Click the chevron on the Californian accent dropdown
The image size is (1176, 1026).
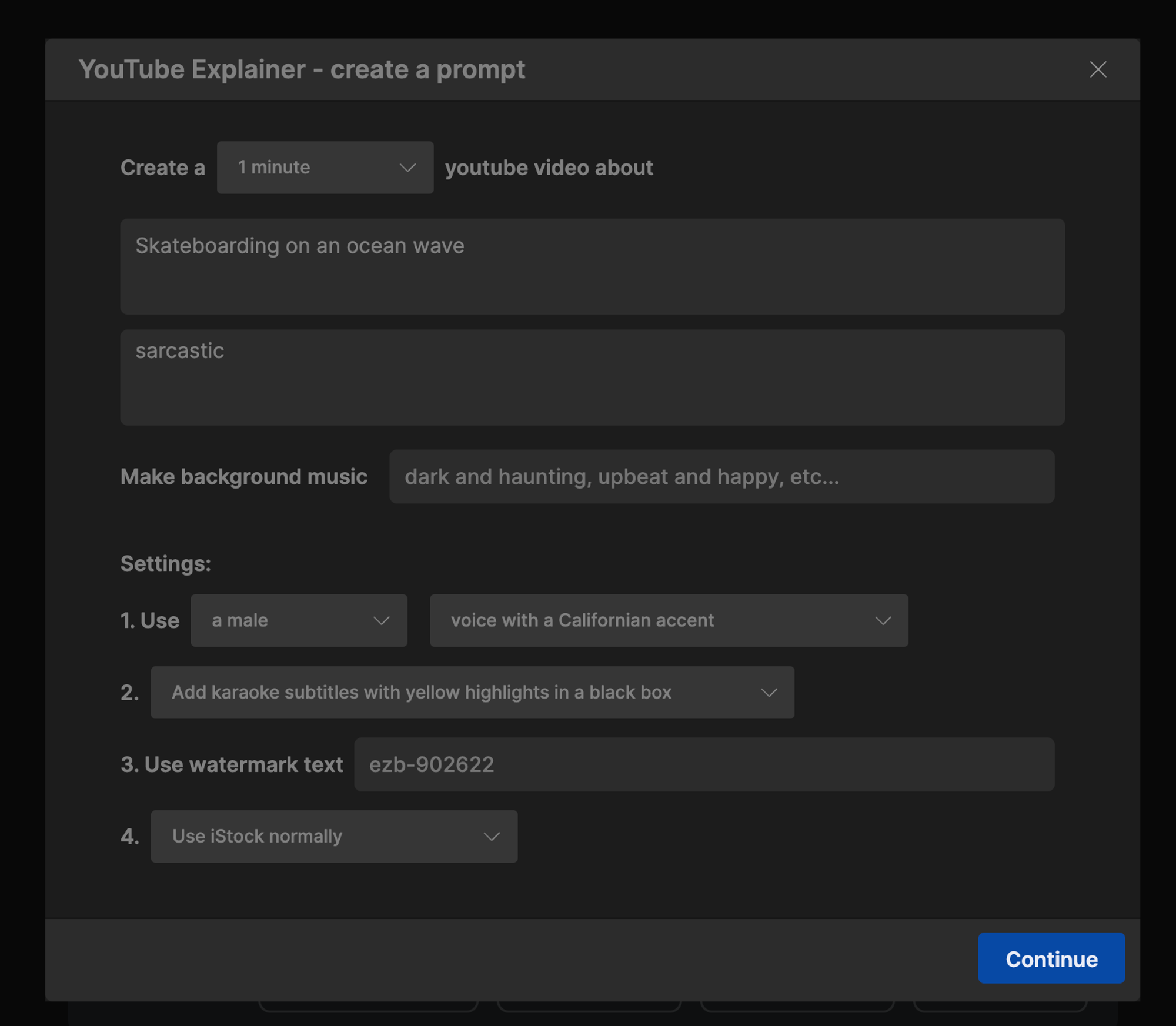click(883, 620)
